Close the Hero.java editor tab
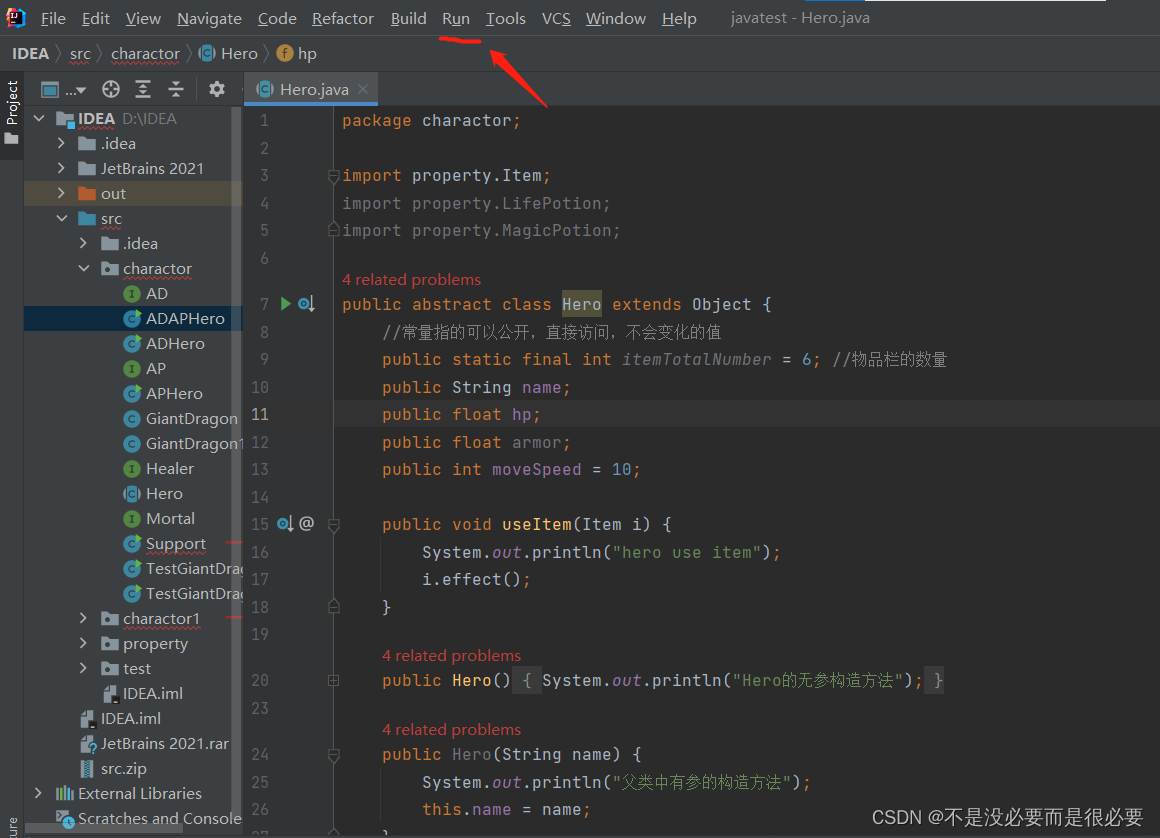Viewport: 1160px width, 838px height. pos(362,89)
